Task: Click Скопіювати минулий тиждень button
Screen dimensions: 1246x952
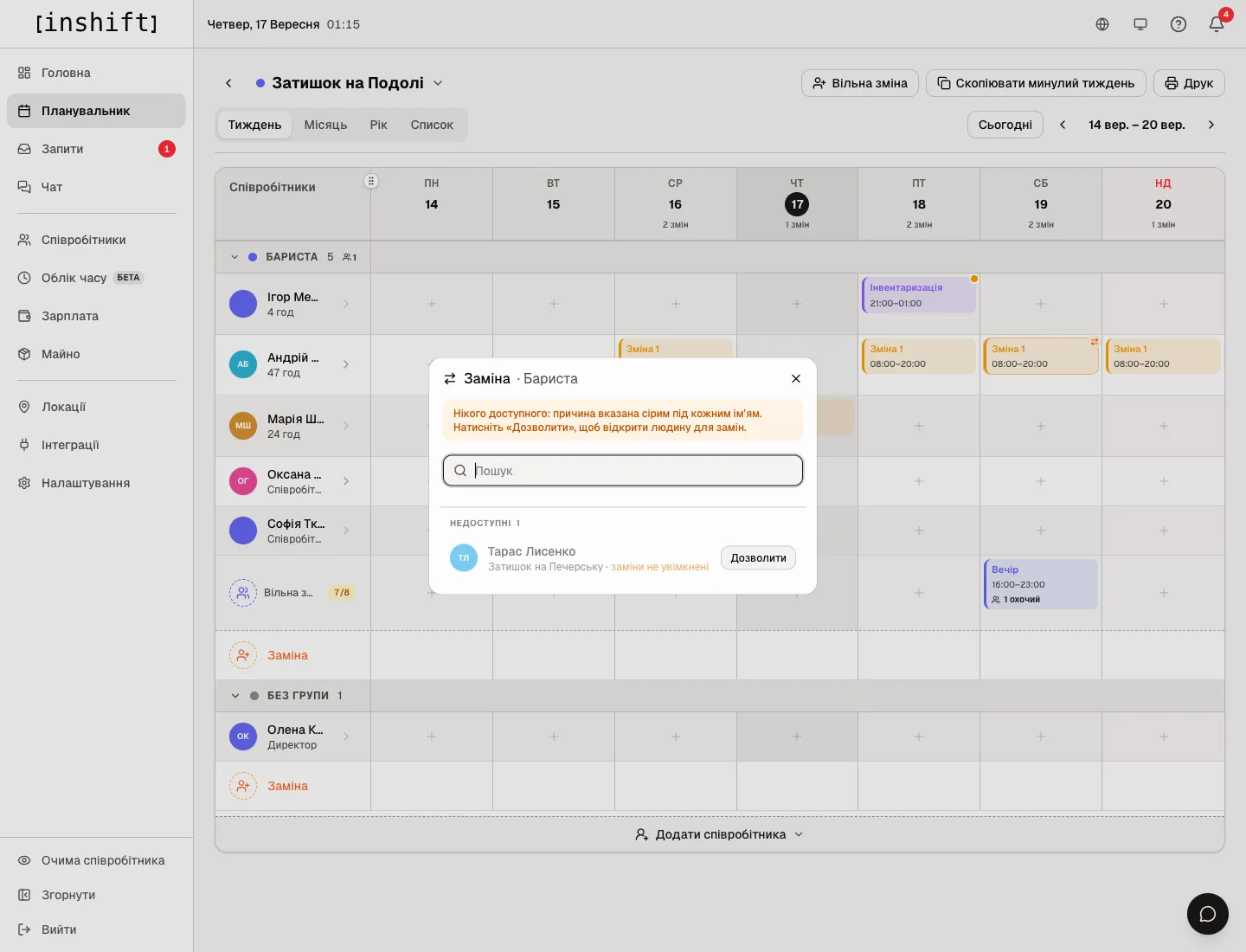Action: pyautogui.click(x=1036, y=83)
